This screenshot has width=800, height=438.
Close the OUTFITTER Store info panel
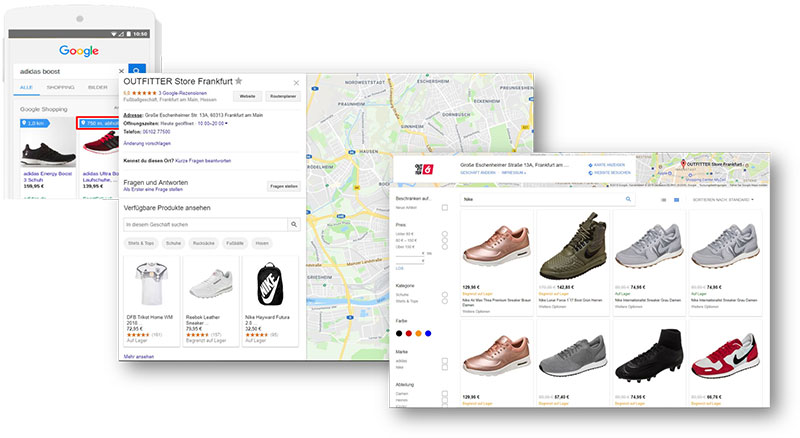pos(296,83)
